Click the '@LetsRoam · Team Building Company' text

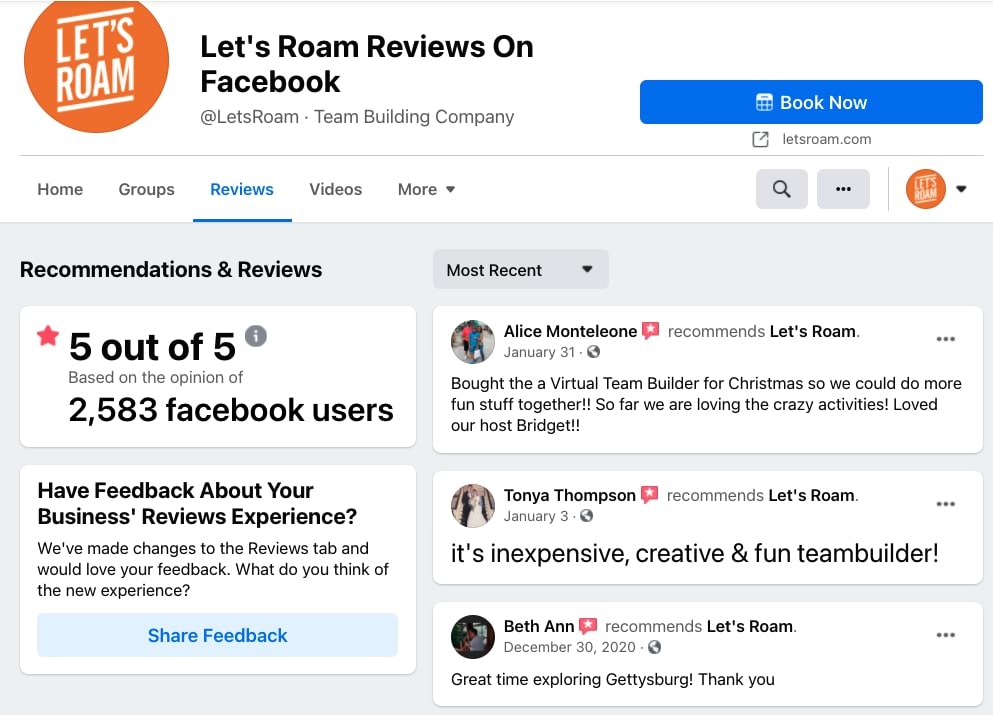357,117
